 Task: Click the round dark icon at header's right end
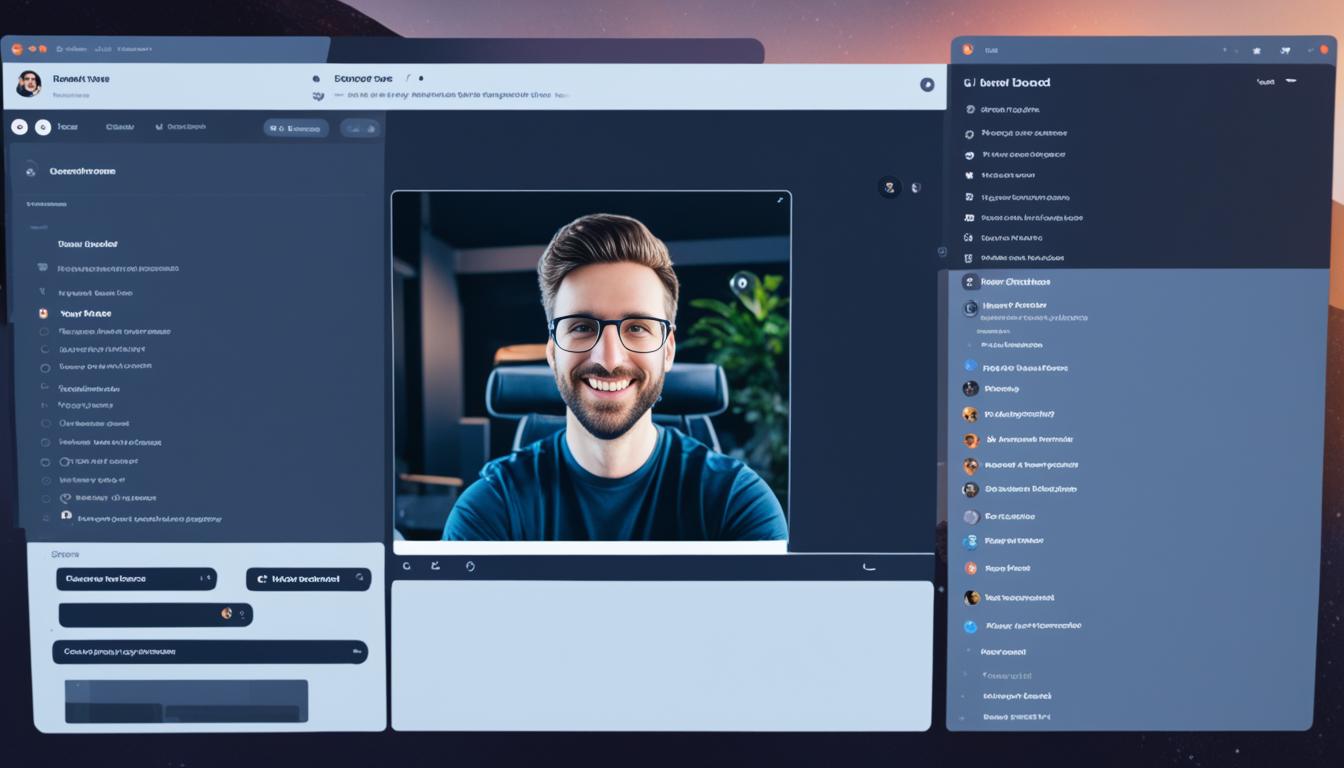(927, 85)
